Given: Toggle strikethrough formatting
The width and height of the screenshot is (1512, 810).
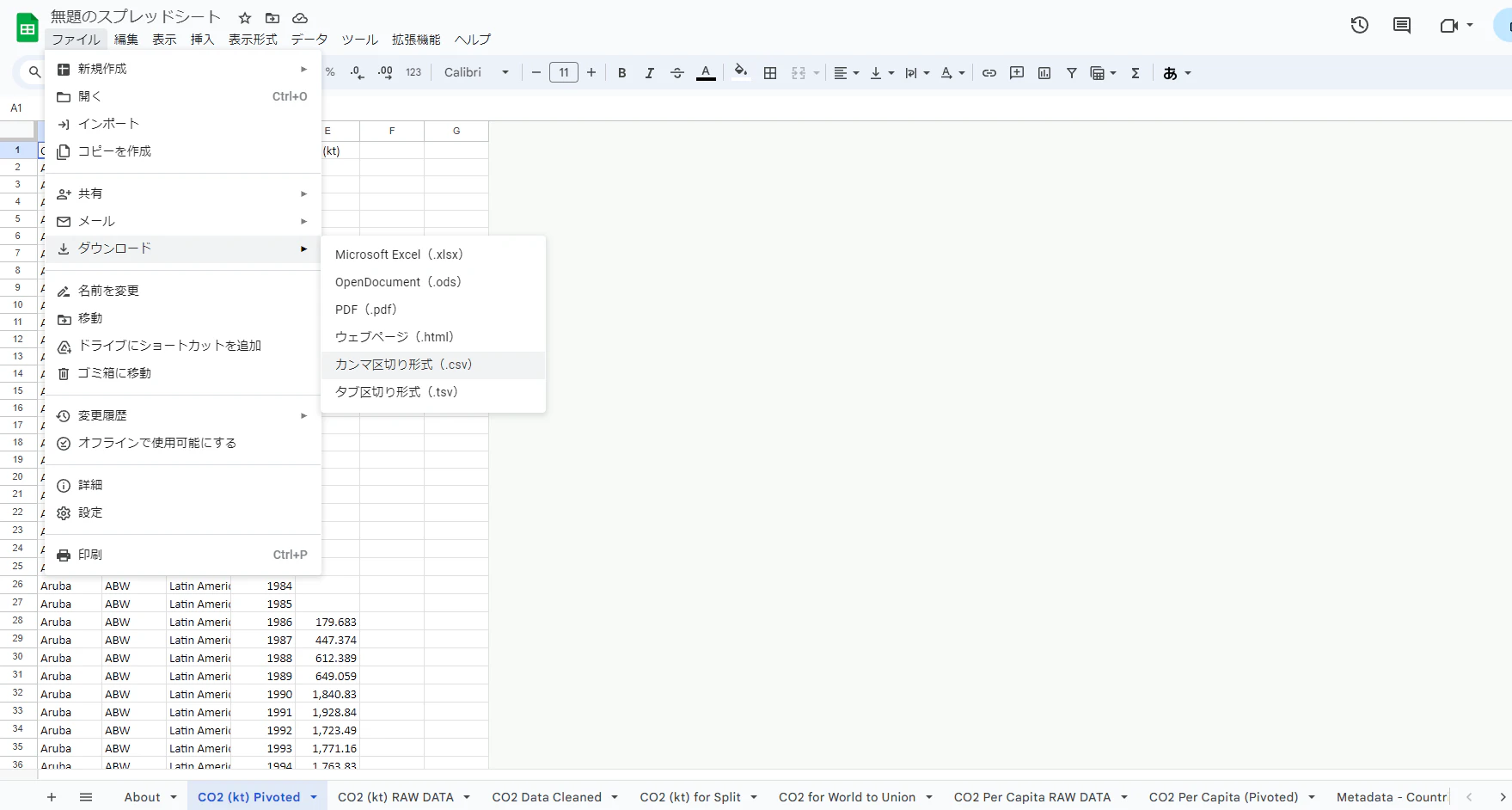Looking at the screenshot, I should 677,73.
